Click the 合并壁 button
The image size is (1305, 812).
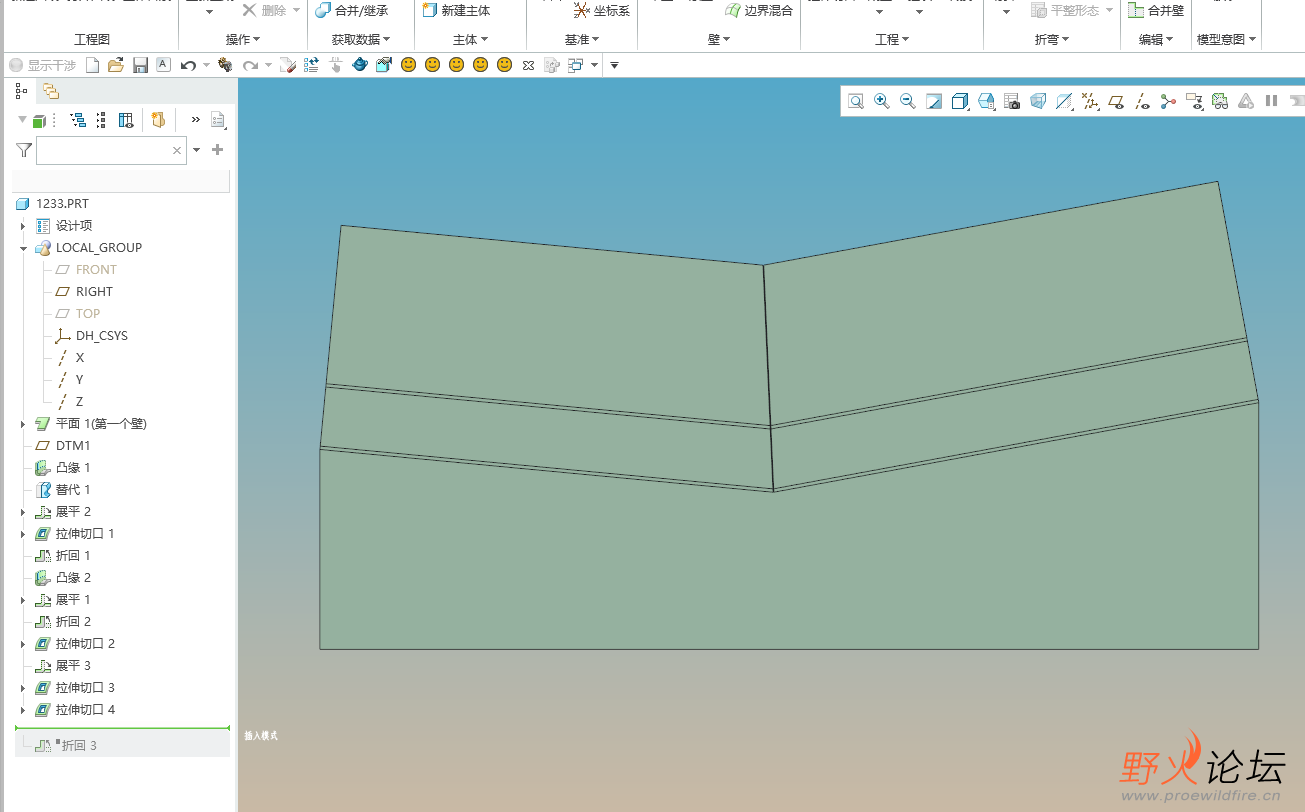pyautogui.click(x=1155, y=10)
